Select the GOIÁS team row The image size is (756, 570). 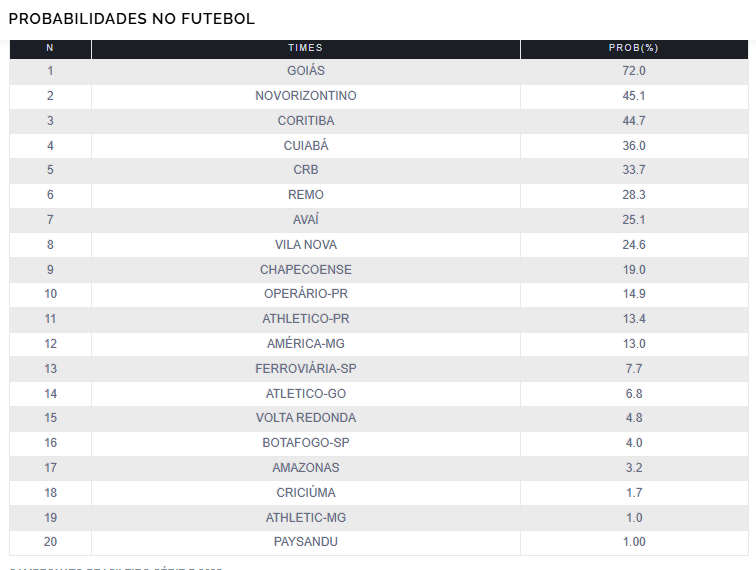point(379,71)
